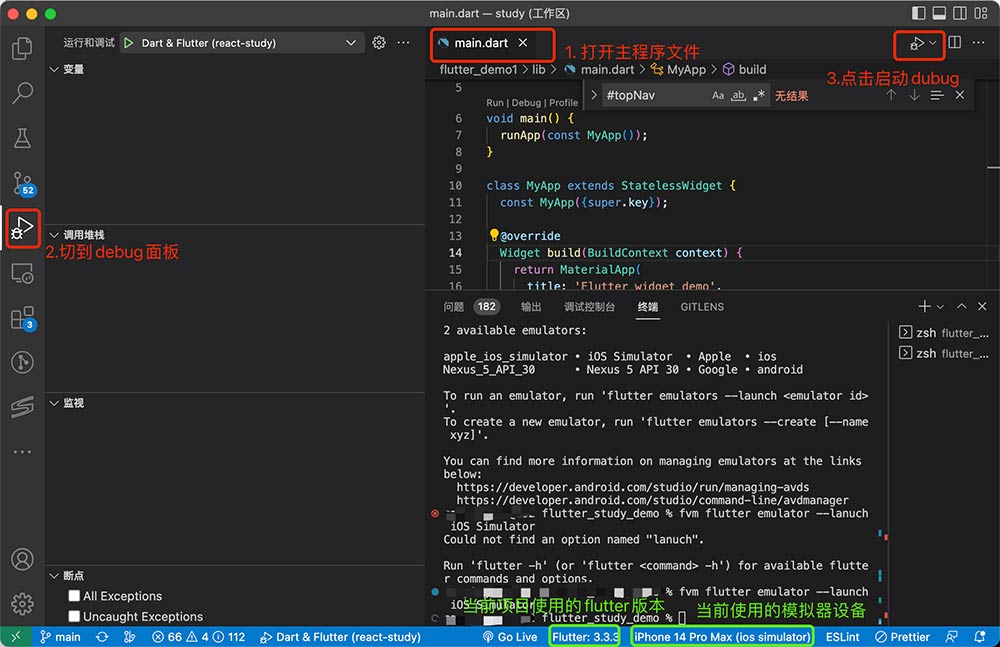Switch to the 调试控制台 panel tab
Image resolution: width=1000 pixels, height=647 pixels.
589,307
